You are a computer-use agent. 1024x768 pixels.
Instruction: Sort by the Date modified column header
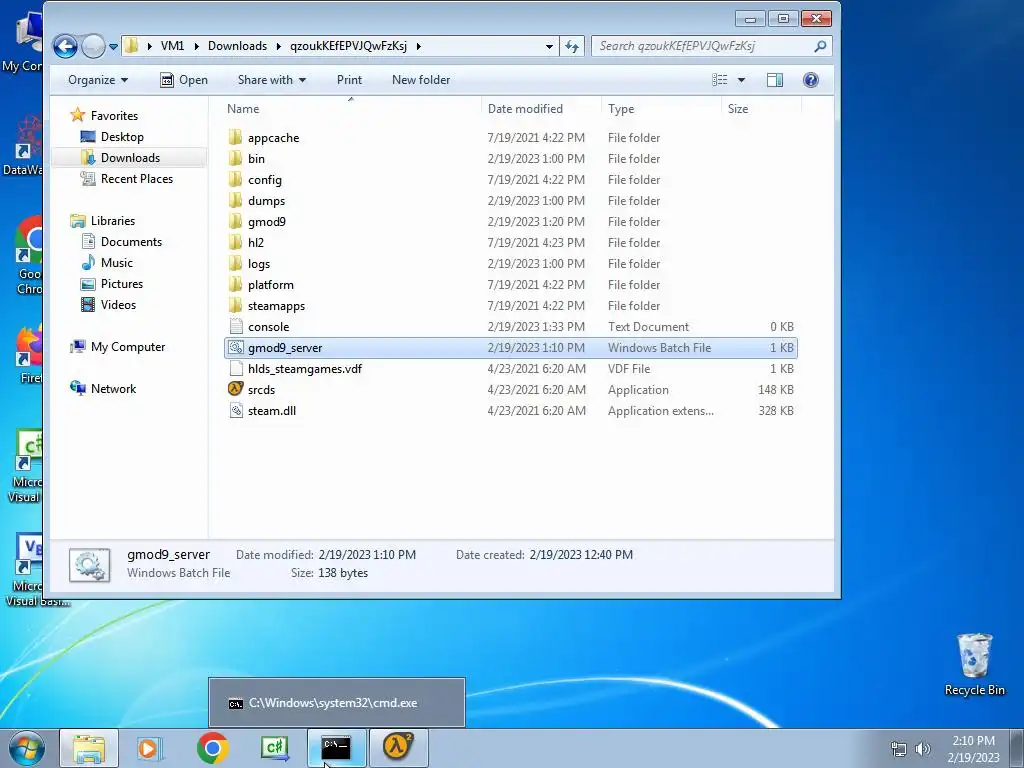(x=525, y=109)
